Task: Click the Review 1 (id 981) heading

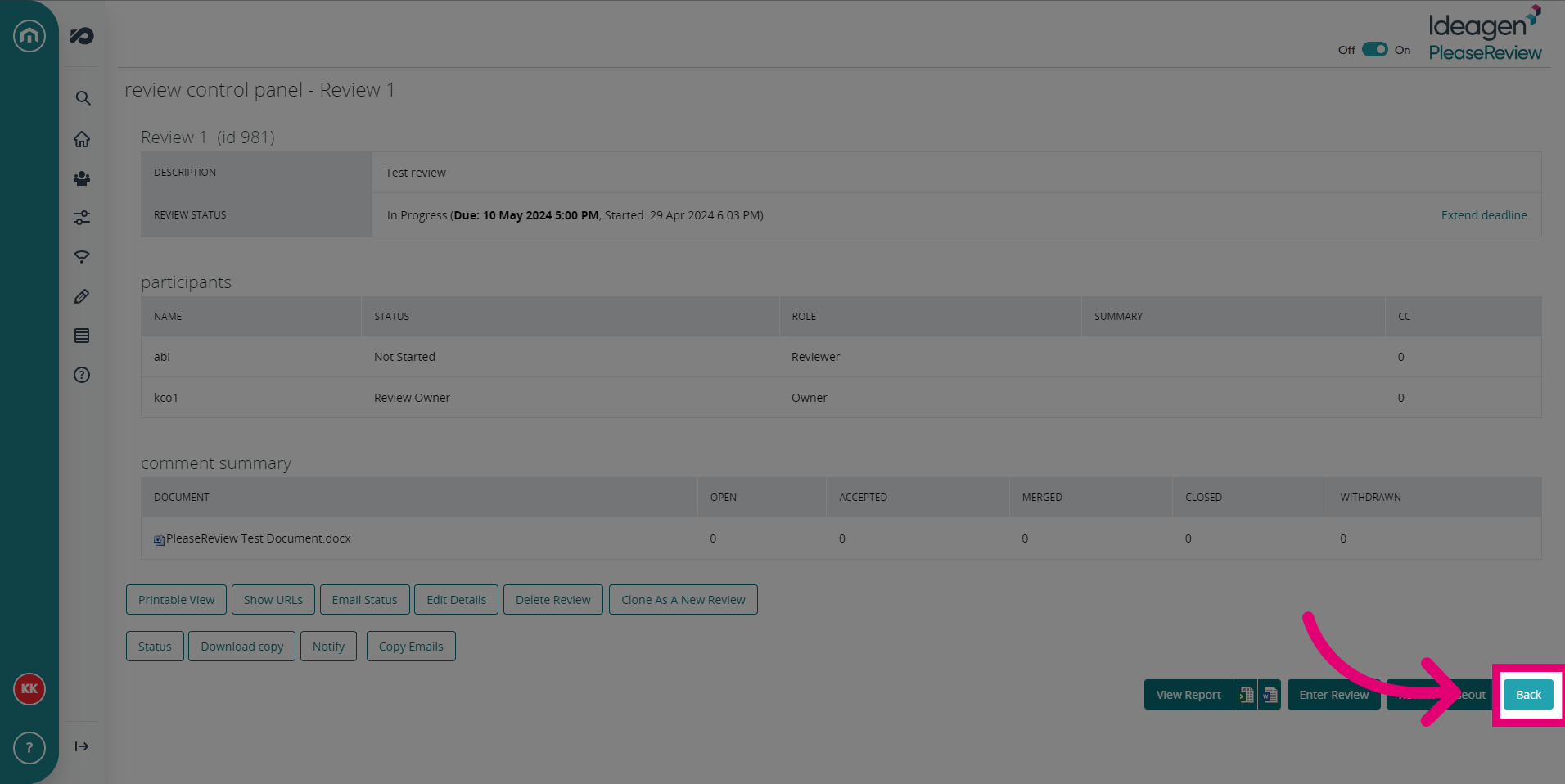Action: 208,137
